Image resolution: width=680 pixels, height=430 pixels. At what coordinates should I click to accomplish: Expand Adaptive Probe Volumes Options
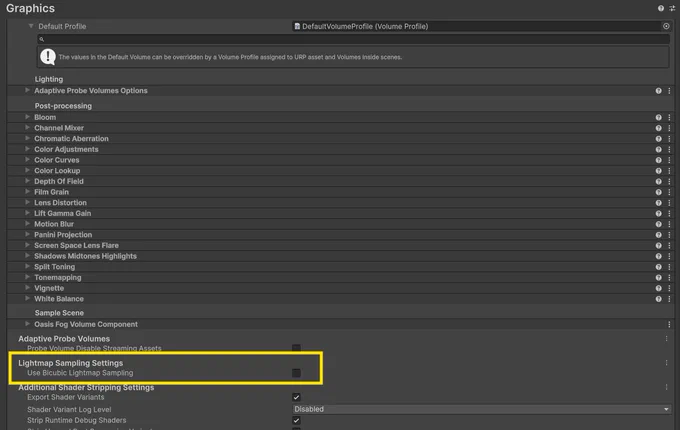27,90
